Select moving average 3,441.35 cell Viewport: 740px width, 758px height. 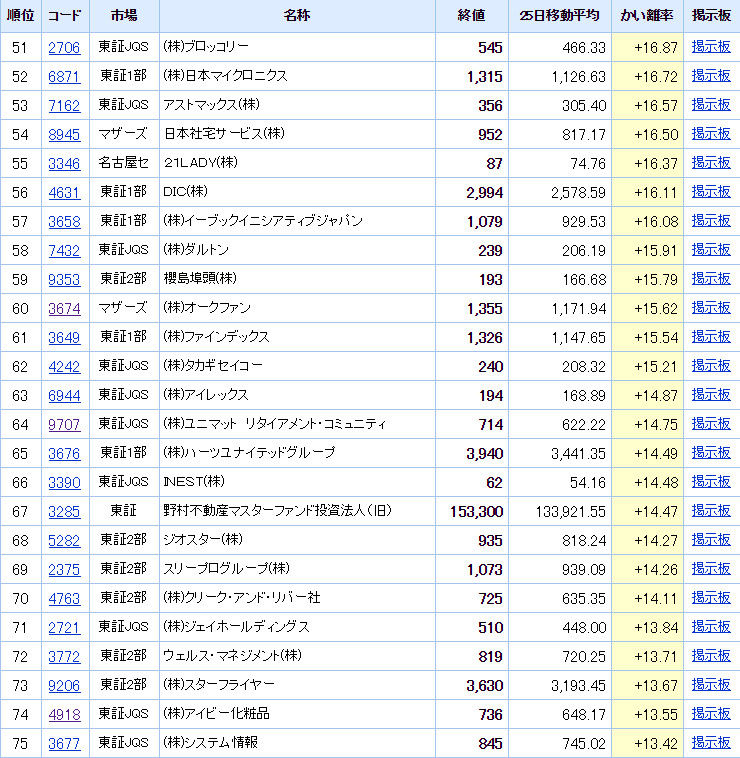tap(560, 453)
